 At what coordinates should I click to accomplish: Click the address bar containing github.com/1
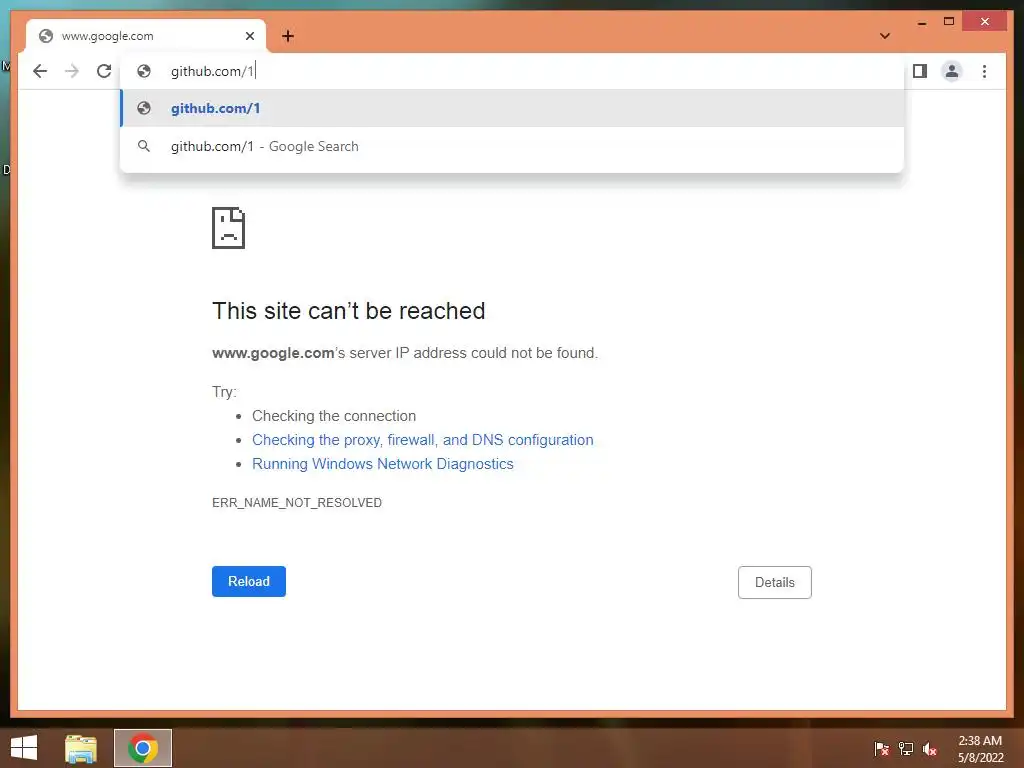(x=512, y=71)
